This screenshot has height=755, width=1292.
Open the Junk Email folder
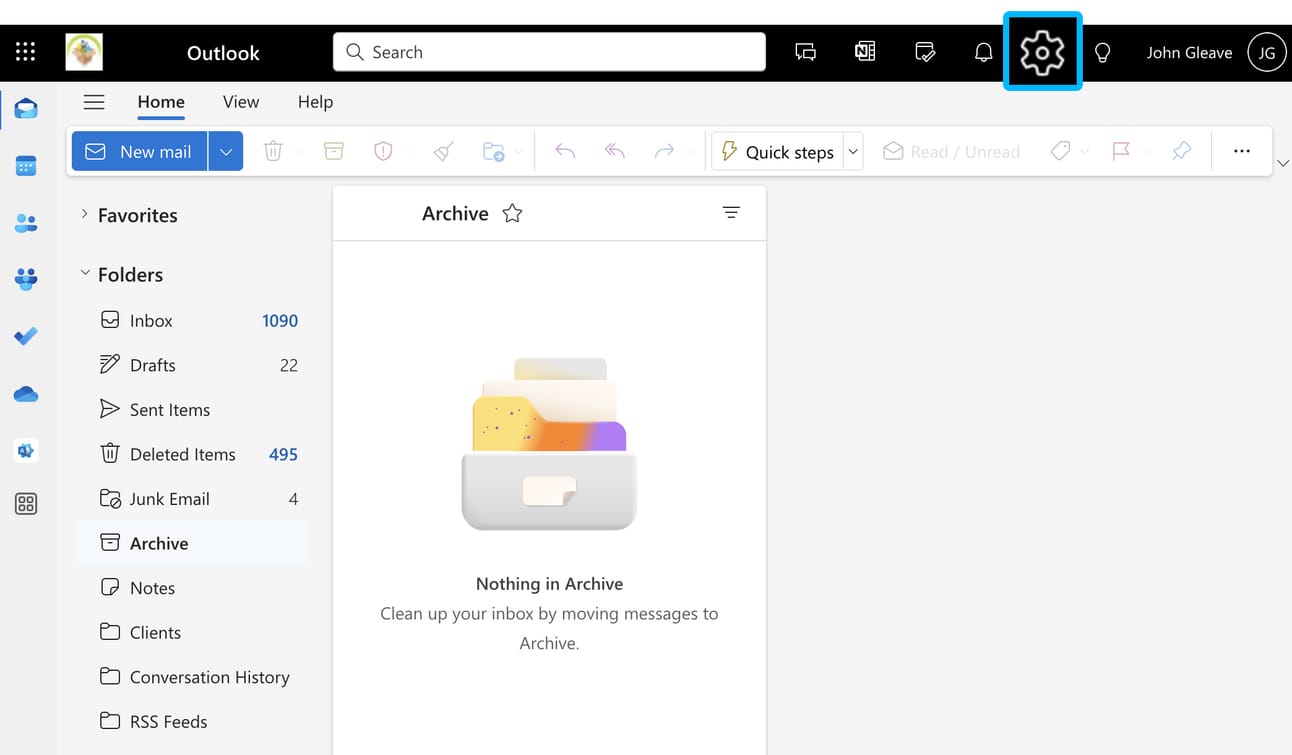click(x=191, y=498)
